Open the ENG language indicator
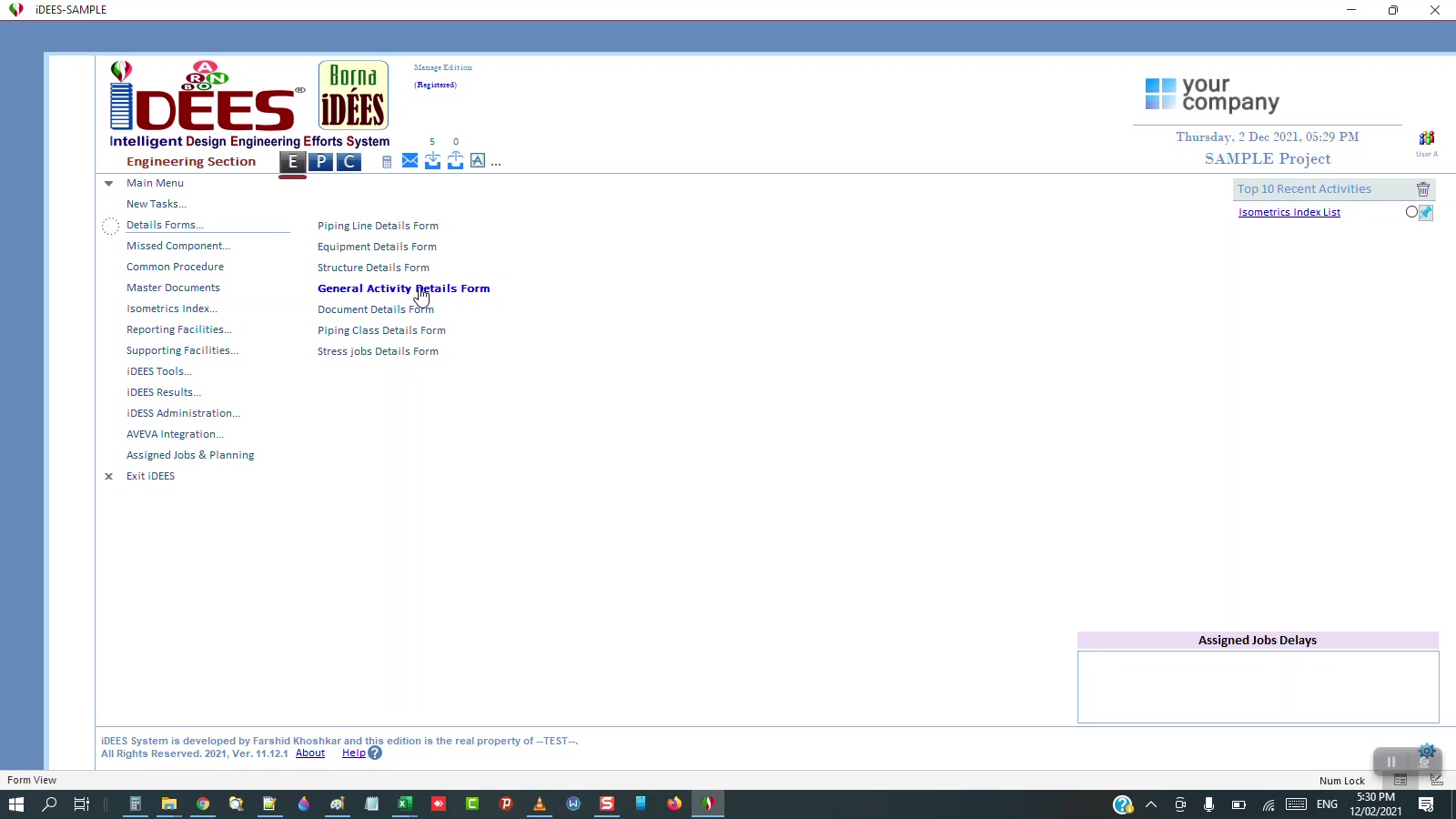This screenshot has width=1456, height=819. (1327, 804)
